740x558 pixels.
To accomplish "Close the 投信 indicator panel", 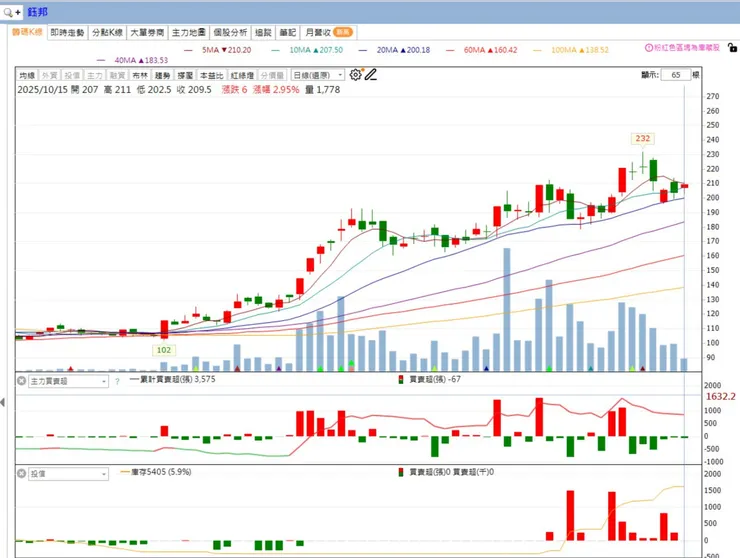I will 21,473.
